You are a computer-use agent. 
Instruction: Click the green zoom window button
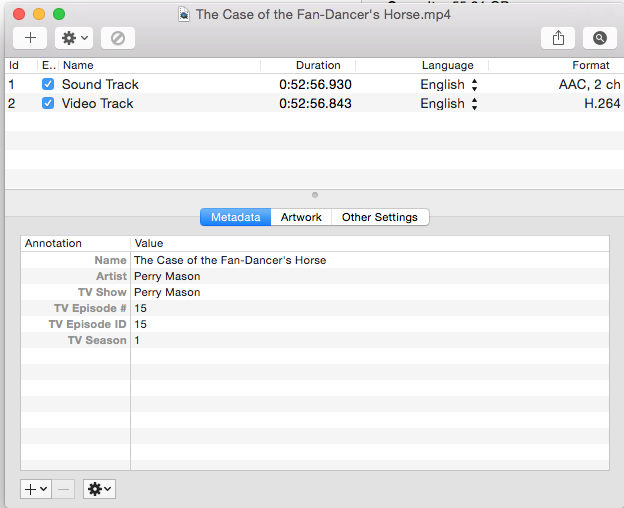click(x=59, y=14)
